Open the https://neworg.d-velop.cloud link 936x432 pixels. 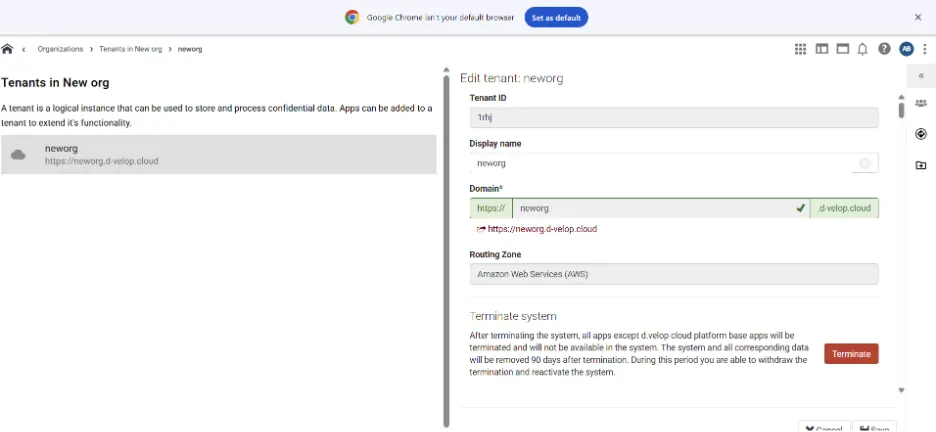(543, 229)
